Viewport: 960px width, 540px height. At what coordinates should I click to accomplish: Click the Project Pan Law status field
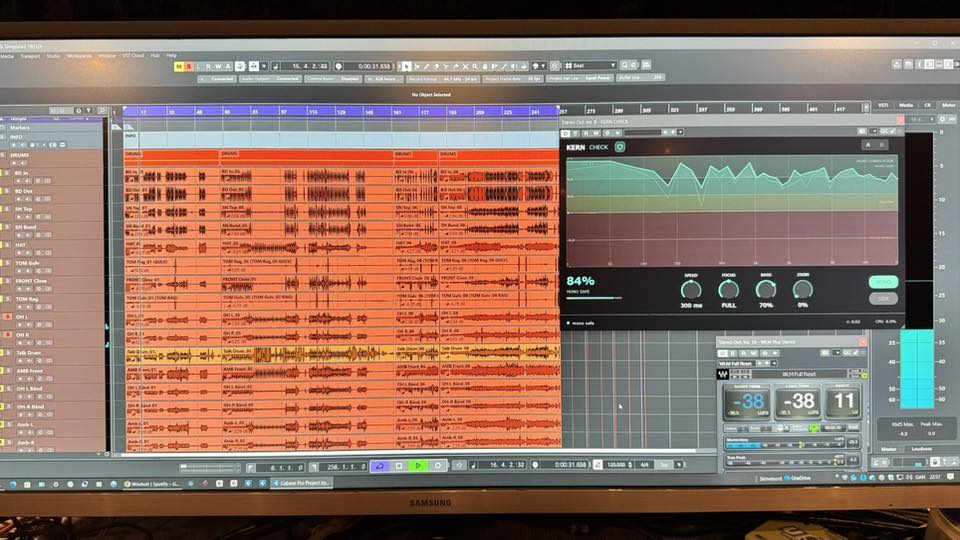tap(580, 78)
